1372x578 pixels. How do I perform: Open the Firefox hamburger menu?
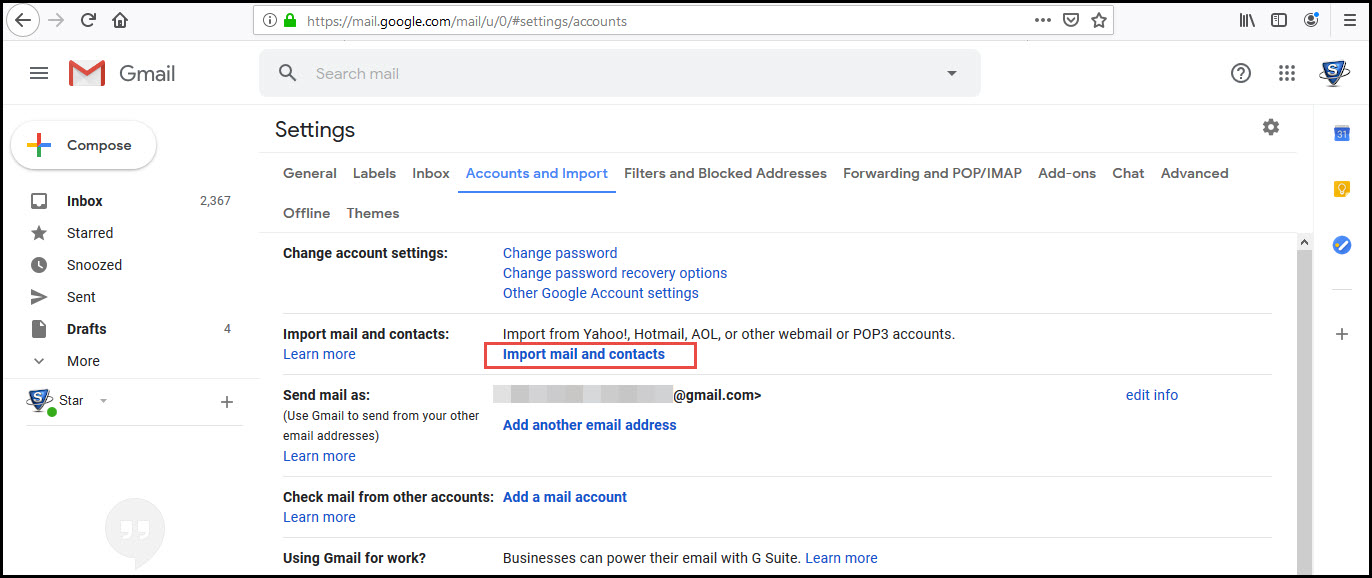[x=1349, y=20]
